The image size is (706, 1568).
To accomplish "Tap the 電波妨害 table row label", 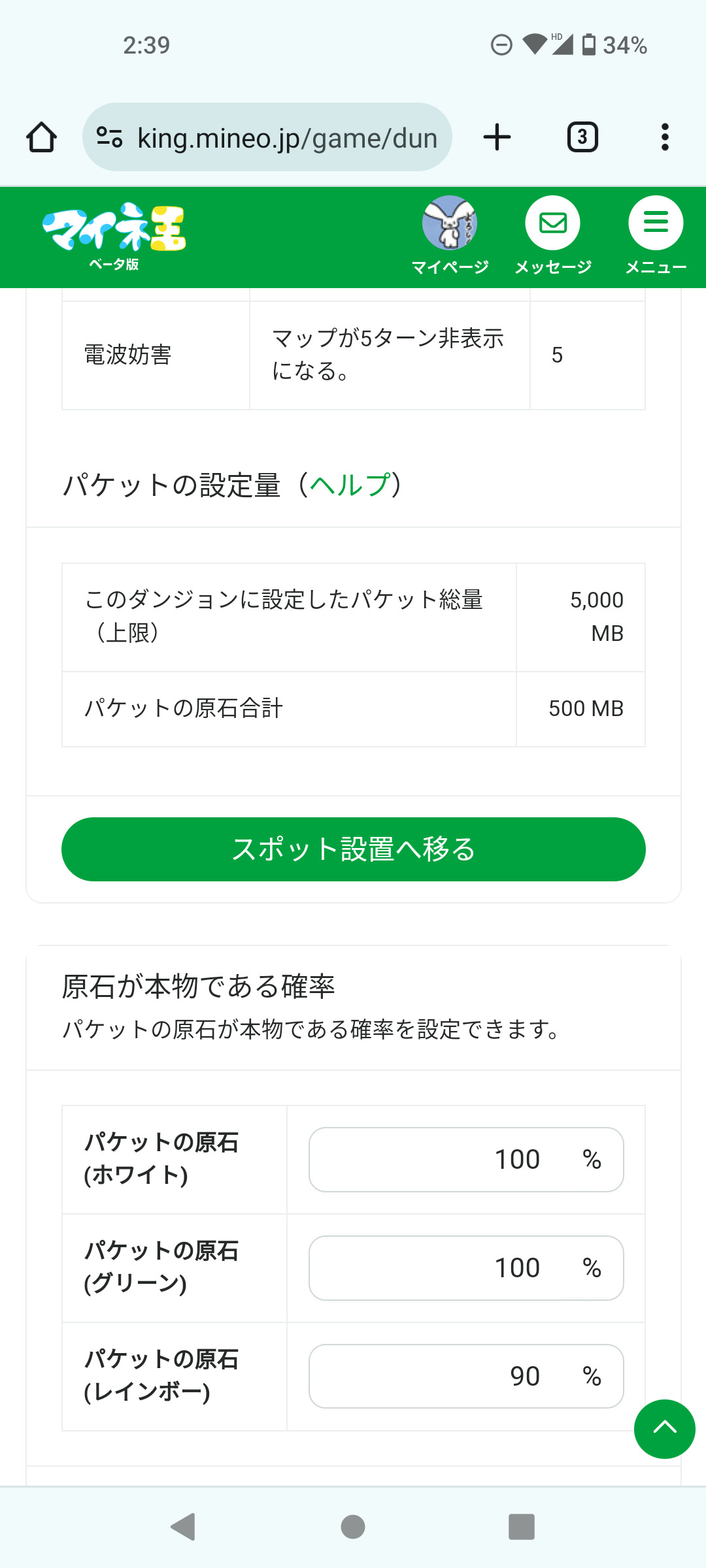I will point(128,355).
